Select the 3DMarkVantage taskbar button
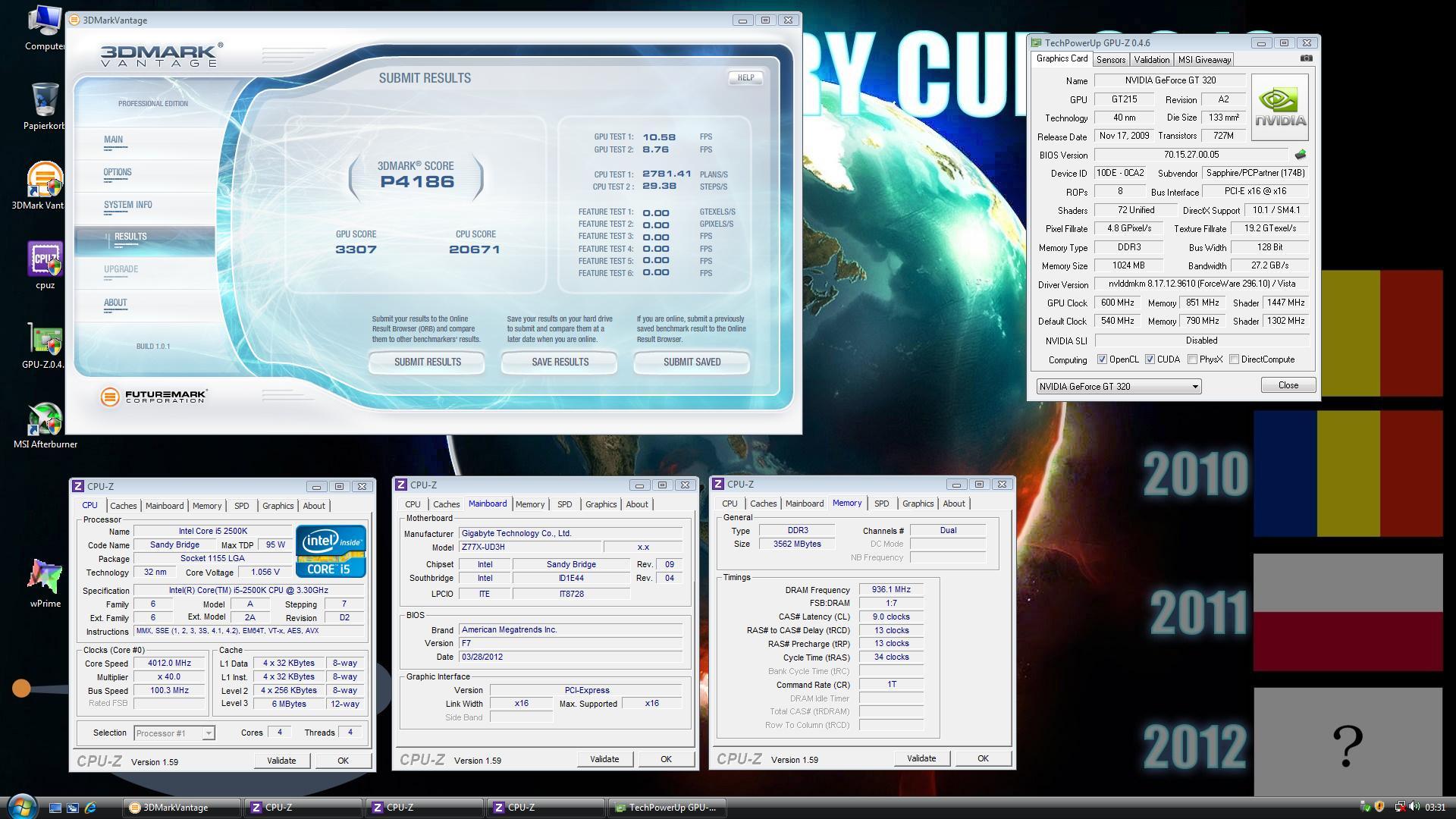Screen dimensions: 1456x819 coord(181,808)
